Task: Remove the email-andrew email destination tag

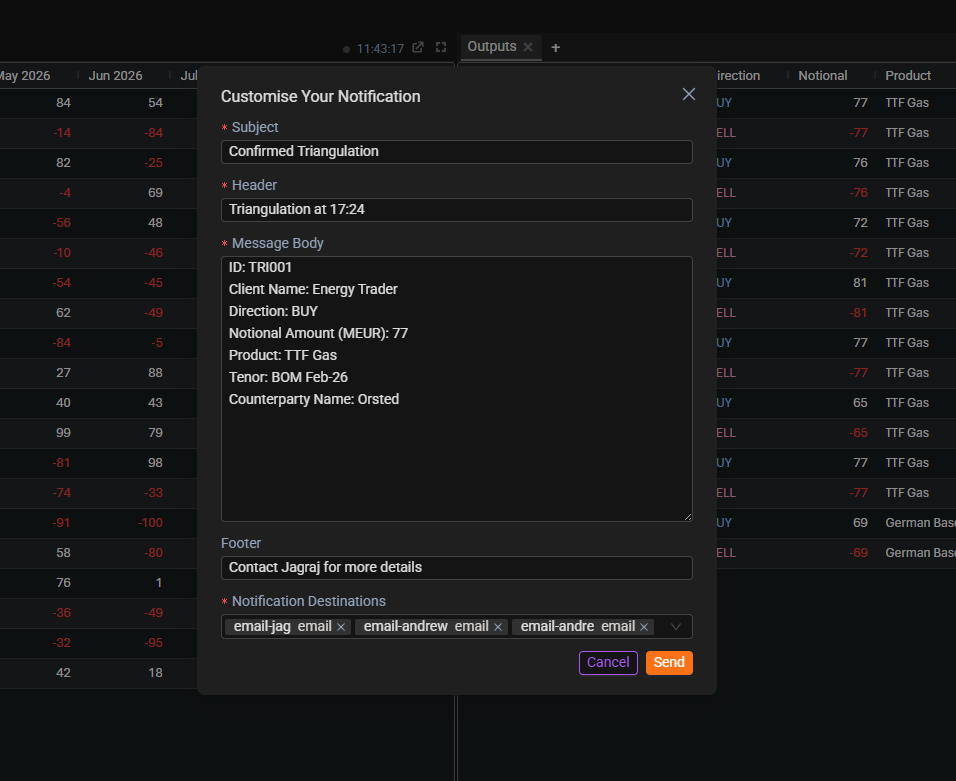Action: pyautogui.click(x=498, y=627)
